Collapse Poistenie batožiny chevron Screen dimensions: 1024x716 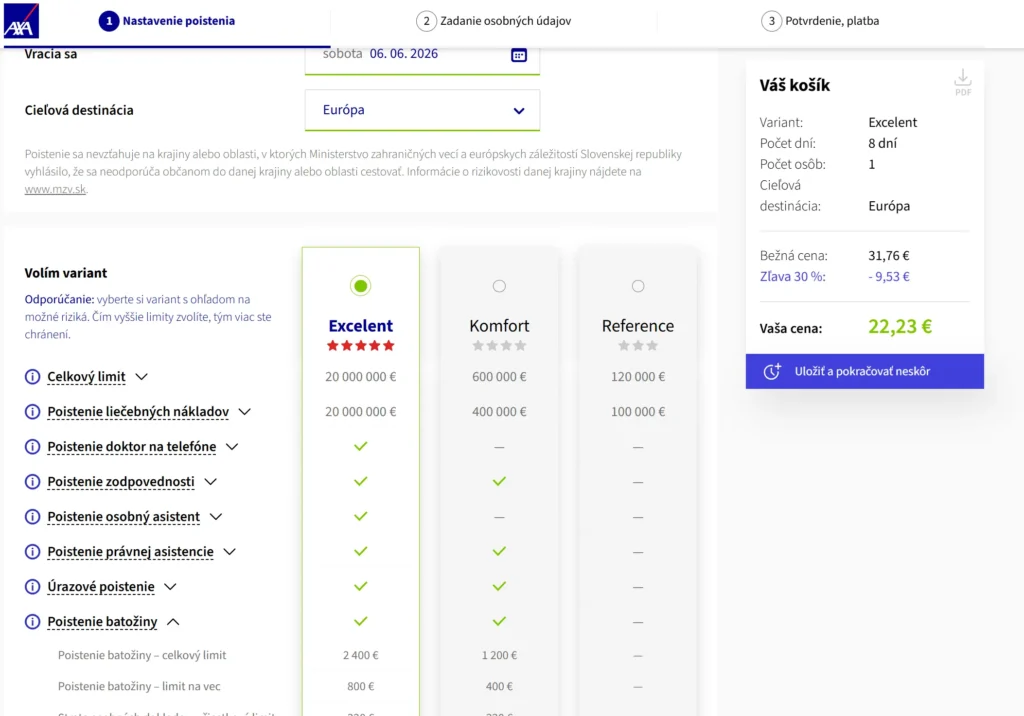[x=173, y=621]
